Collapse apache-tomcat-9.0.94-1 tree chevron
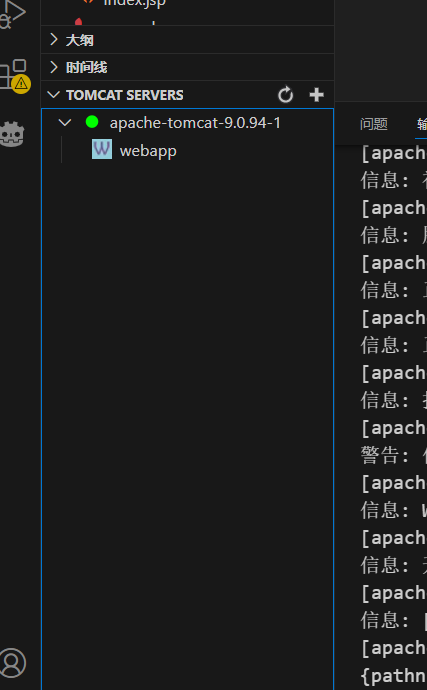This screenshot has height=690, width=427. [x=65, y=123]
